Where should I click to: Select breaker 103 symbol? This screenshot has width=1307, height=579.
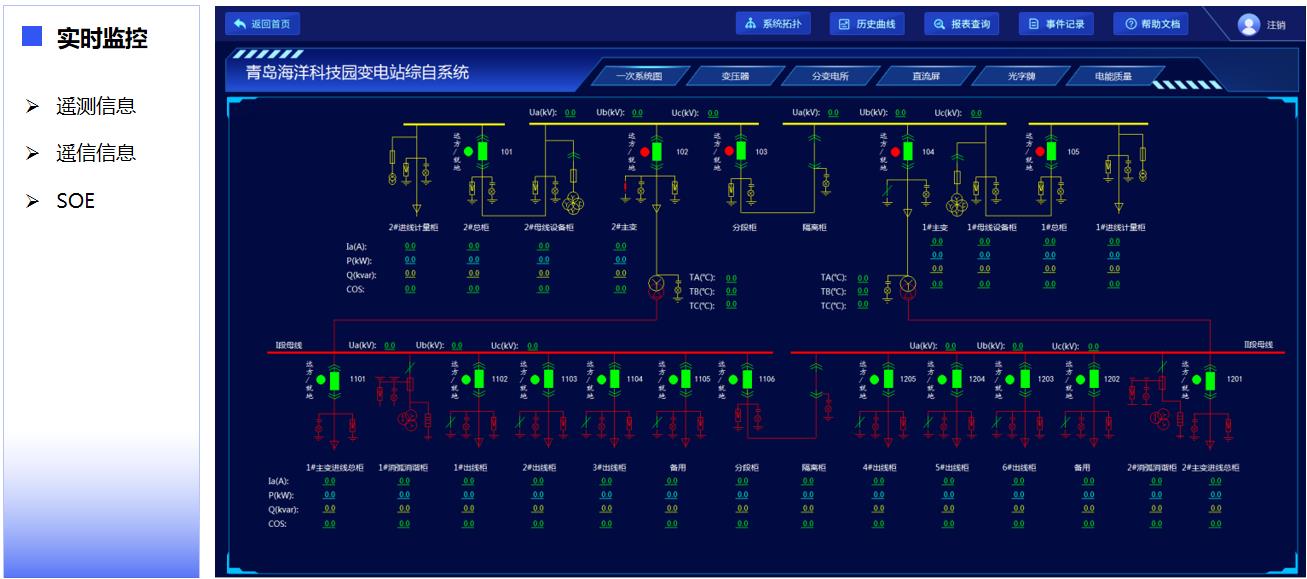tap(741, 151)
